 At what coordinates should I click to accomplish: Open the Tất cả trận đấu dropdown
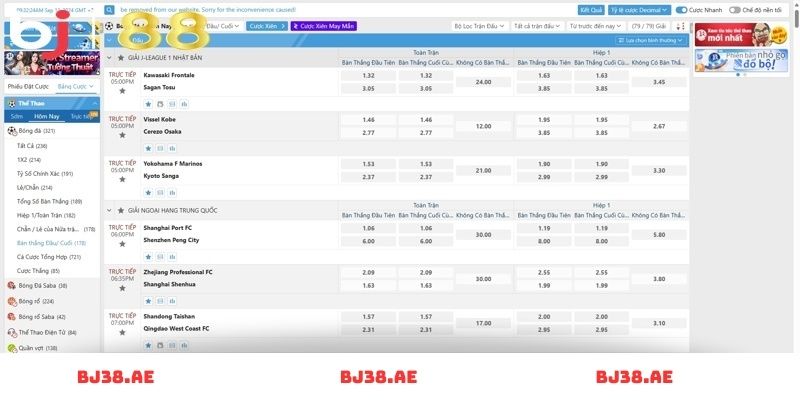pyautogui.click(x=537, y=26)
